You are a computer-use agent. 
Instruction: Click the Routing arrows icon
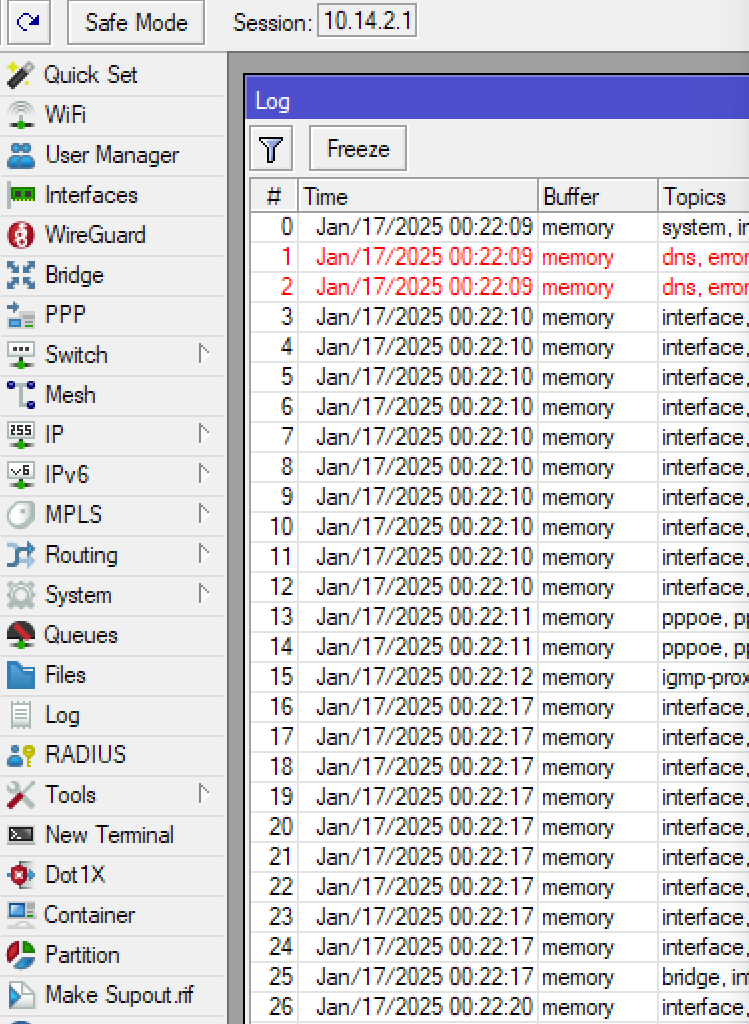click(21, 555)
